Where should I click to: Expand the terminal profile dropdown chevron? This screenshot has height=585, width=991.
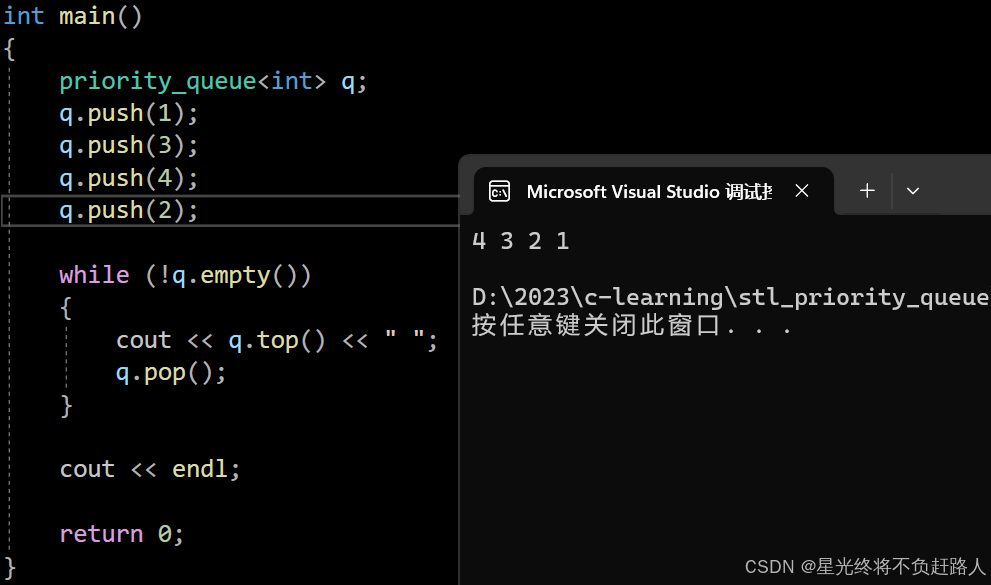[x=913, y=191]
